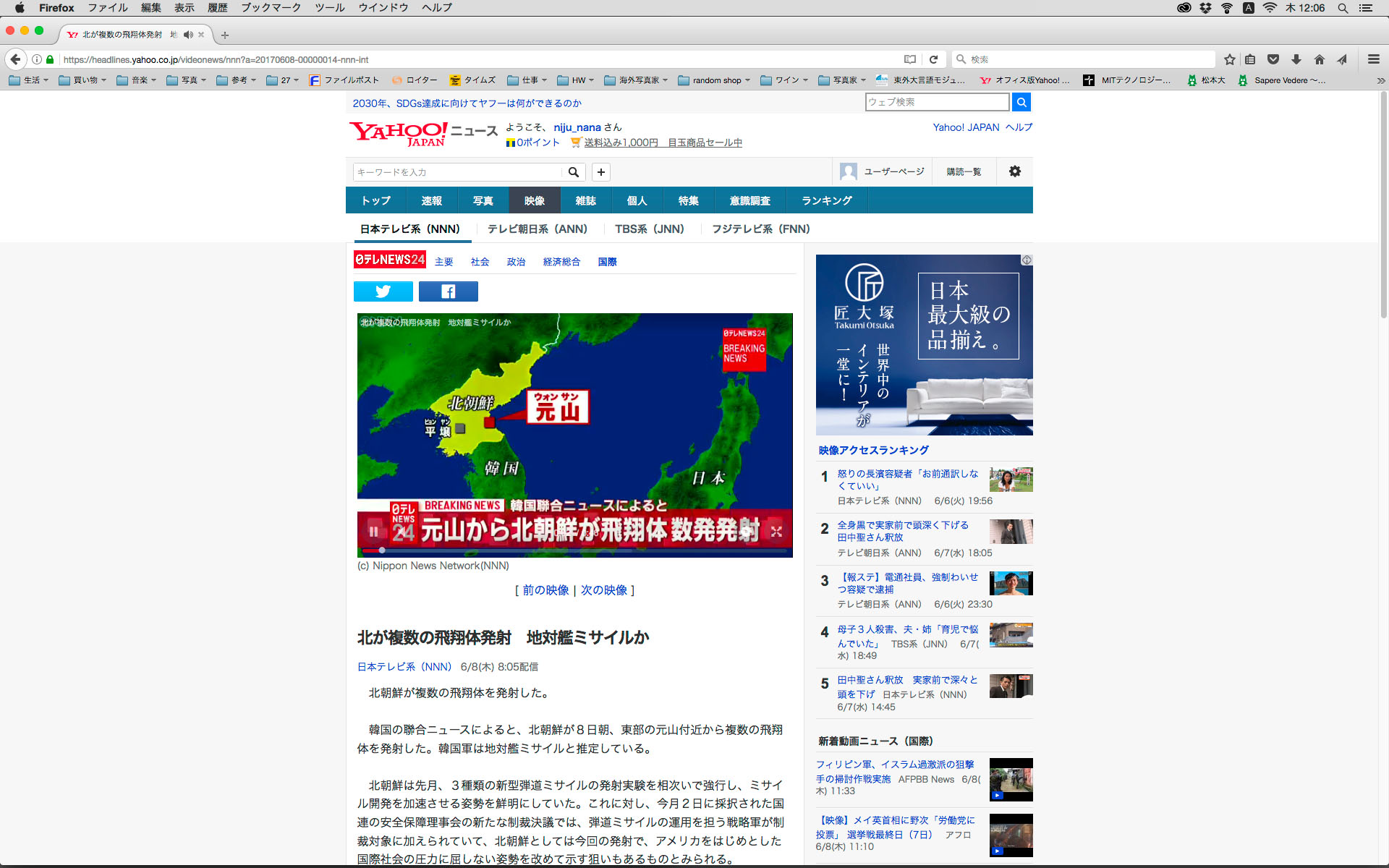
Task: Toggle video fullscreen mode
Action: (x=776, y=532)
